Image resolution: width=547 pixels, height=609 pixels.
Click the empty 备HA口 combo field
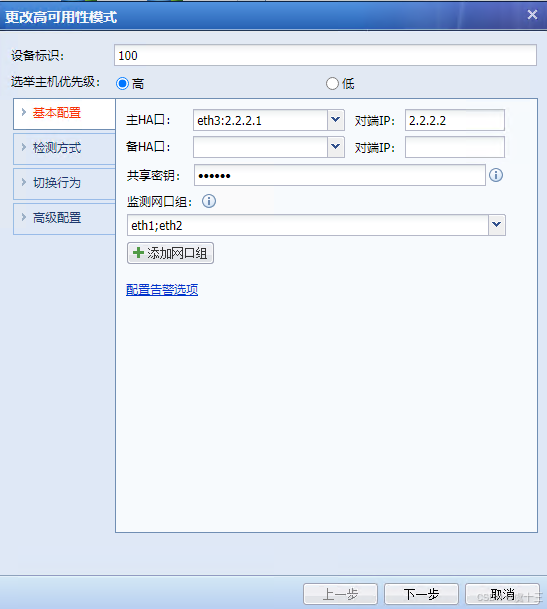(260, 147)
